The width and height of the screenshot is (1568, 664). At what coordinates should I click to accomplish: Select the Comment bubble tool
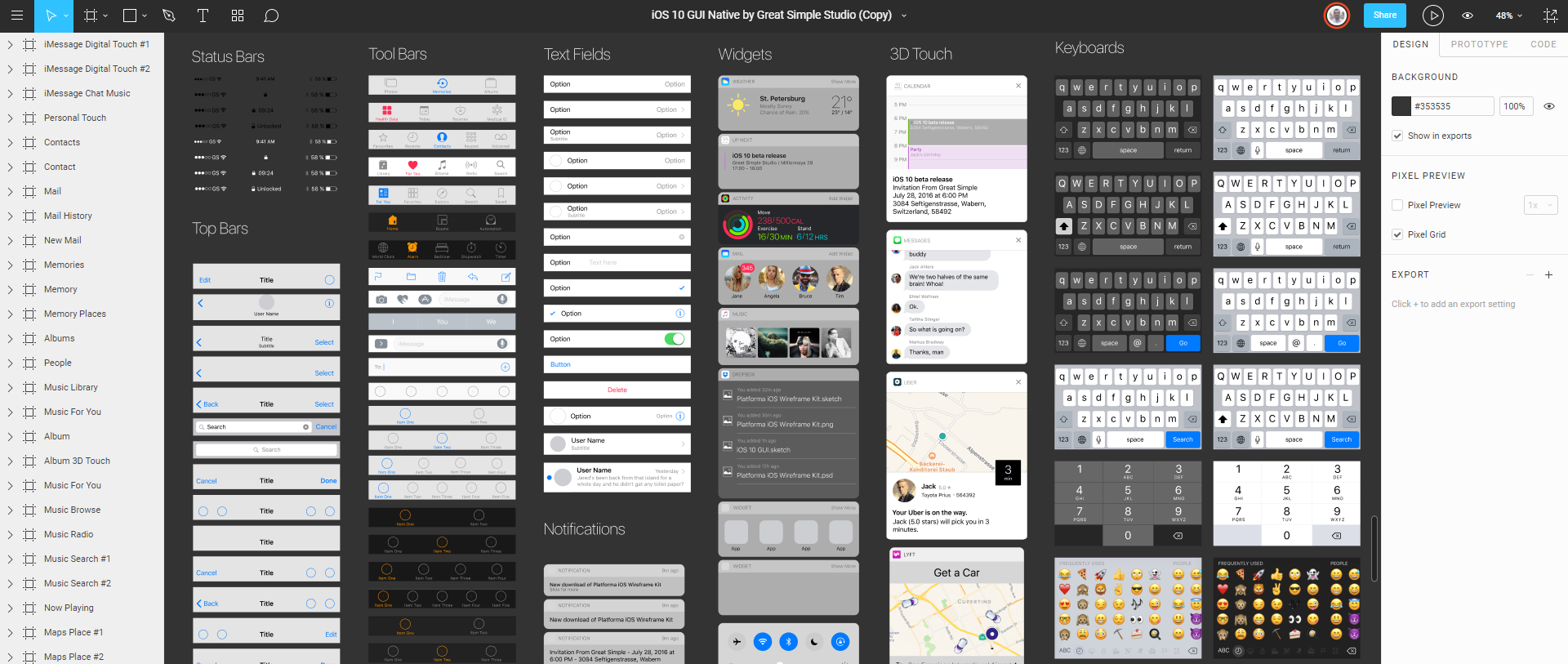272,16
